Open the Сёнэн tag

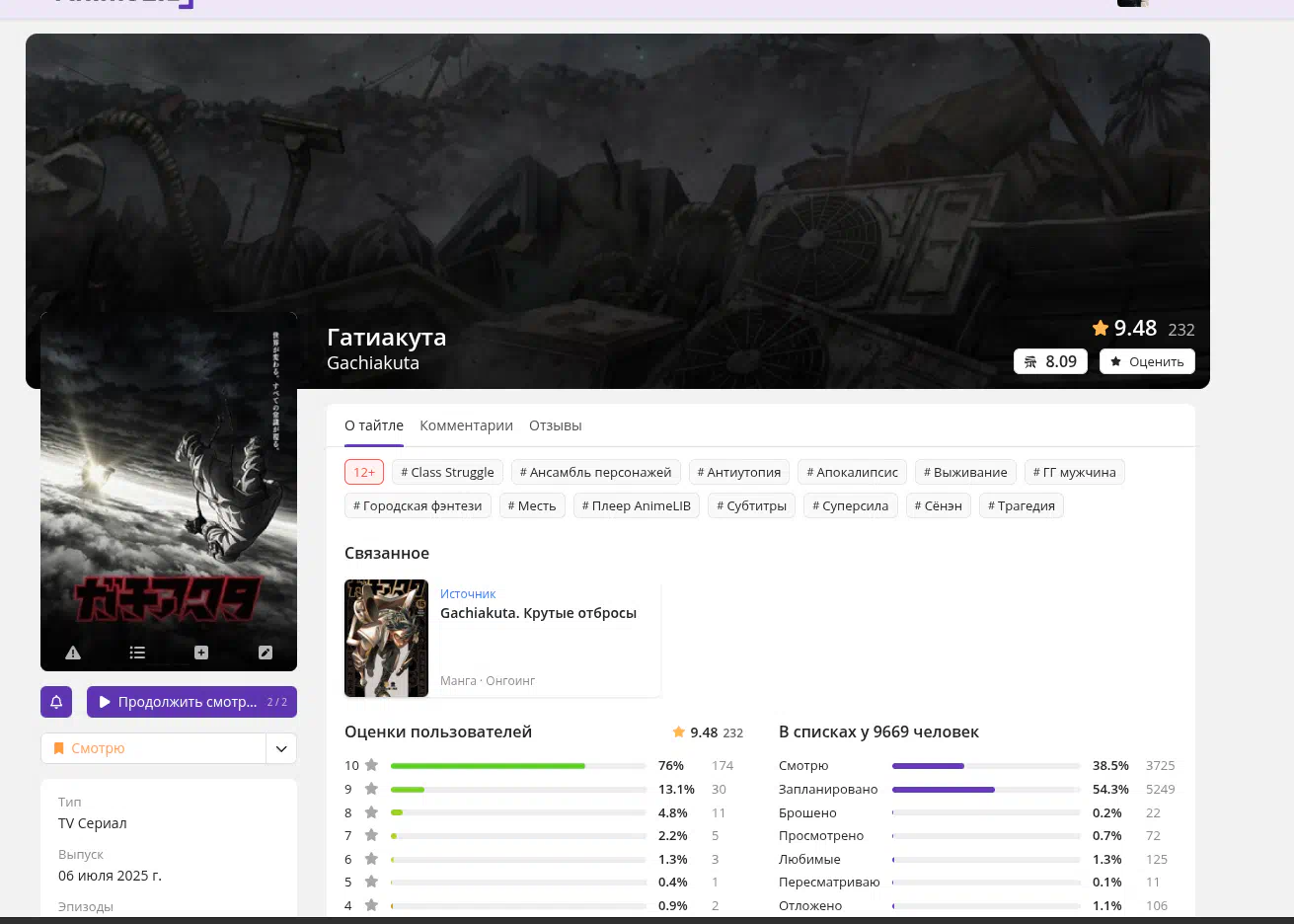tap(938, 505)
